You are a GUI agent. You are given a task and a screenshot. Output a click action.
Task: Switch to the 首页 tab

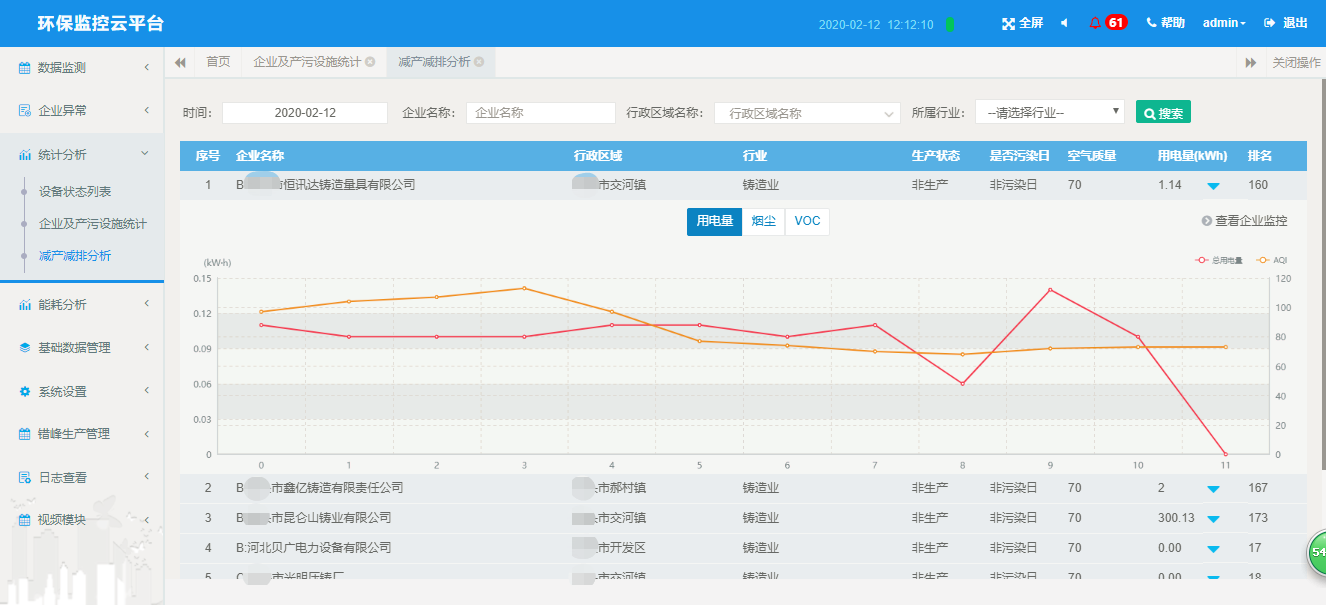[218, 62]
